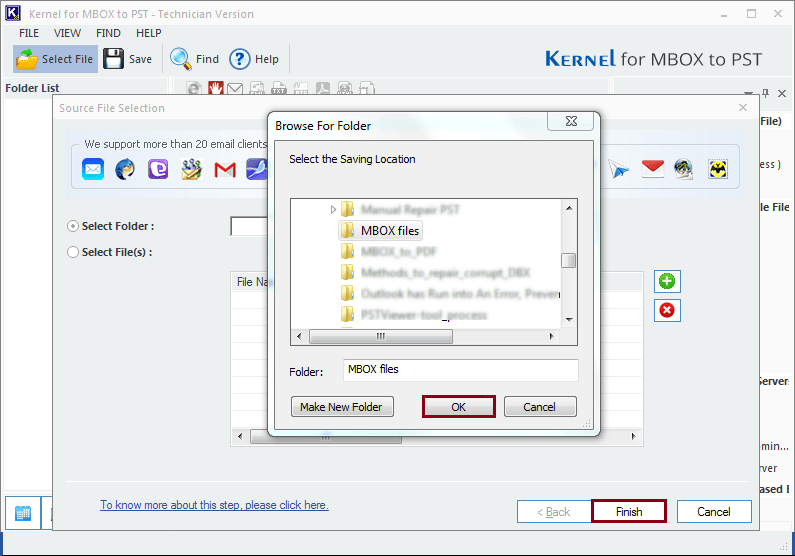Open the FILE menu
The width and height of the screenshot is (795, 556).
click(x=29, y=33)
